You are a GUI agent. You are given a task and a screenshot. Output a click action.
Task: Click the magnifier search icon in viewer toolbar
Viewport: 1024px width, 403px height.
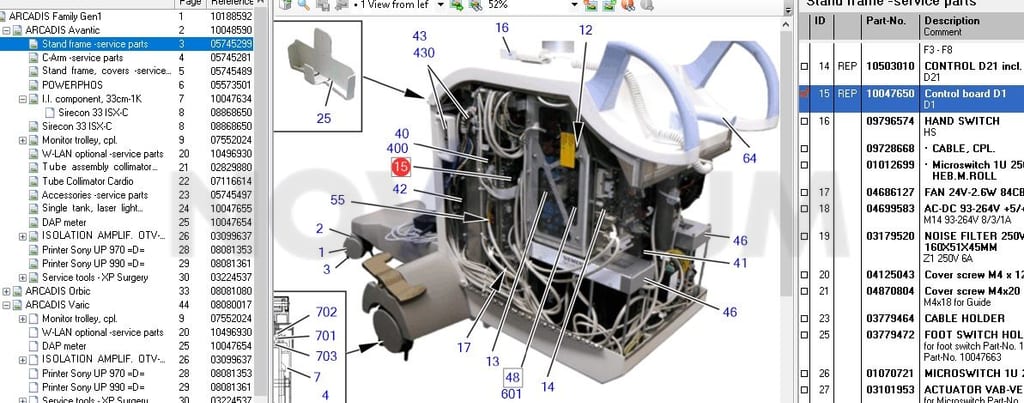pyautogui.click(x=304, y=5)
